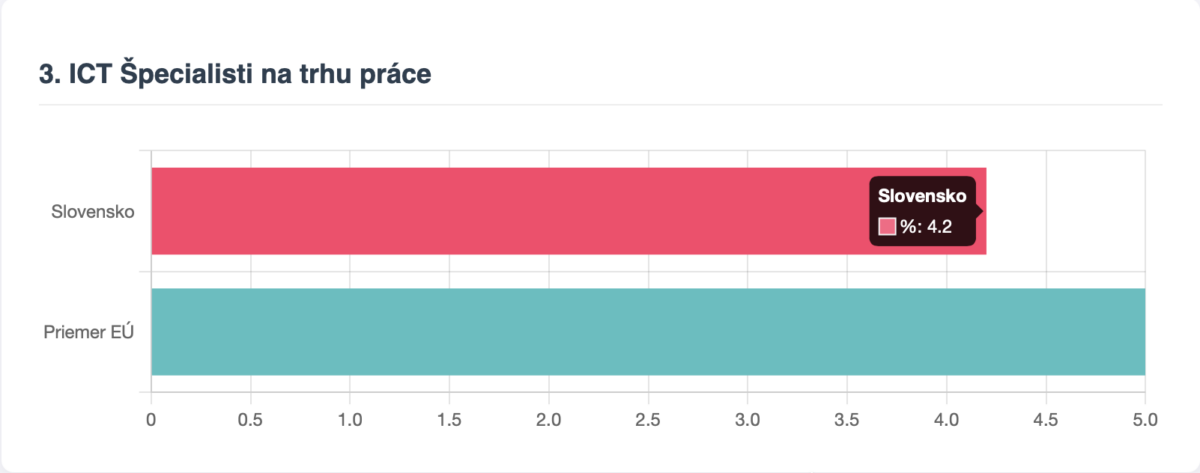Select the 4.0 x-axis tick label
Image resolution: width=1200 pixels, height=473 pixels.
point(946,420)
